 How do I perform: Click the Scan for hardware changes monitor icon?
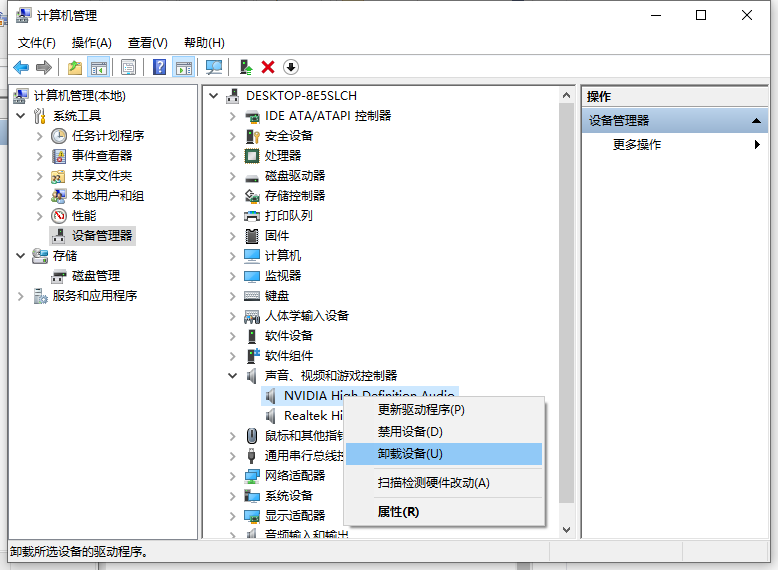[214, 67]
